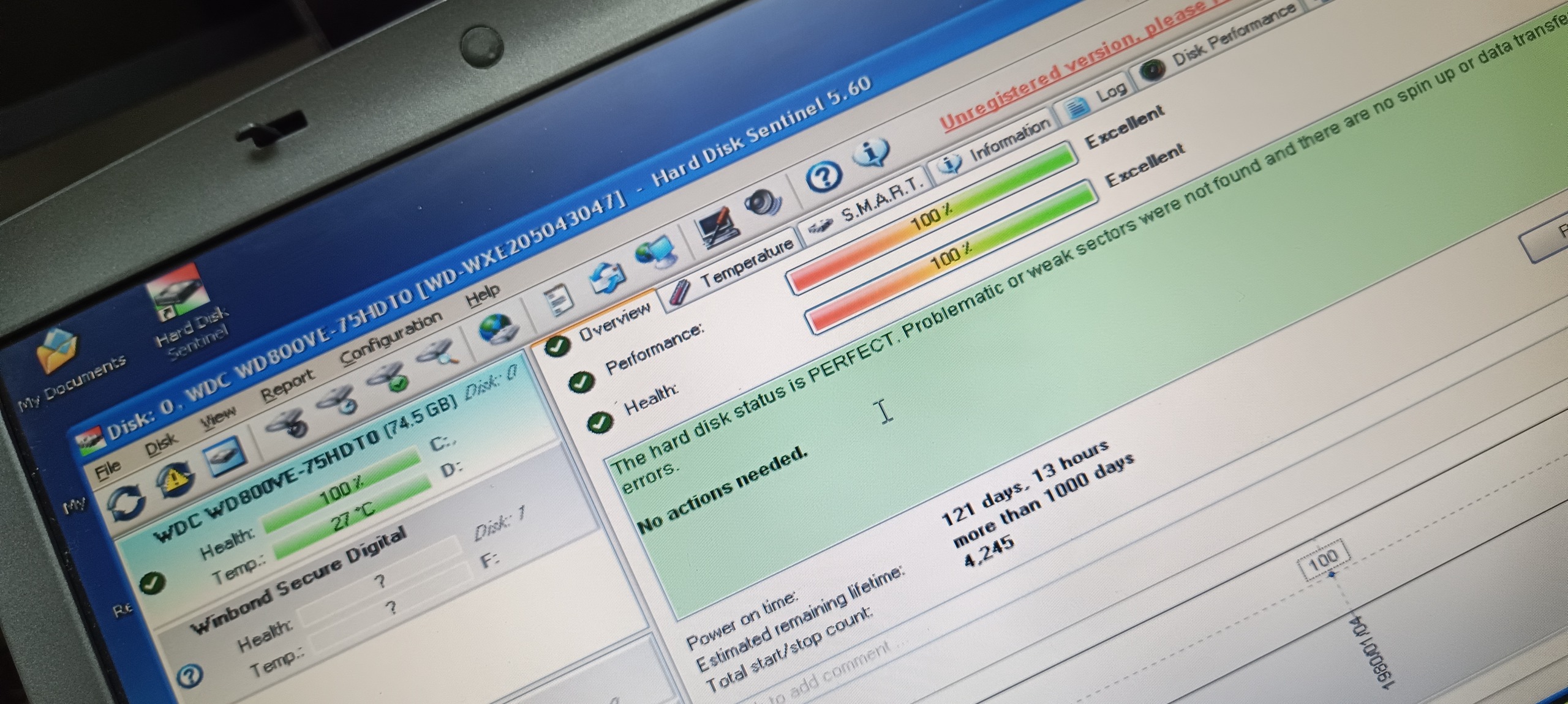Click power on time value 121 days, 13 hours
Image resolution: width=1568 pixels, height=704 pixels.
pyautogui.click(x=1024, y=483)
